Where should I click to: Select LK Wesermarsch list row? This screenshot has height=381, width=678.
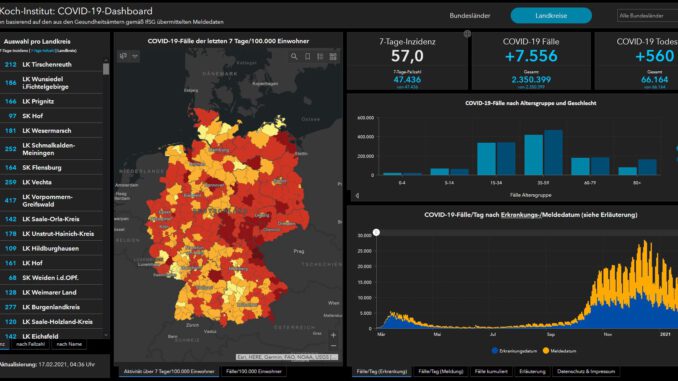[x=51, y=131]
